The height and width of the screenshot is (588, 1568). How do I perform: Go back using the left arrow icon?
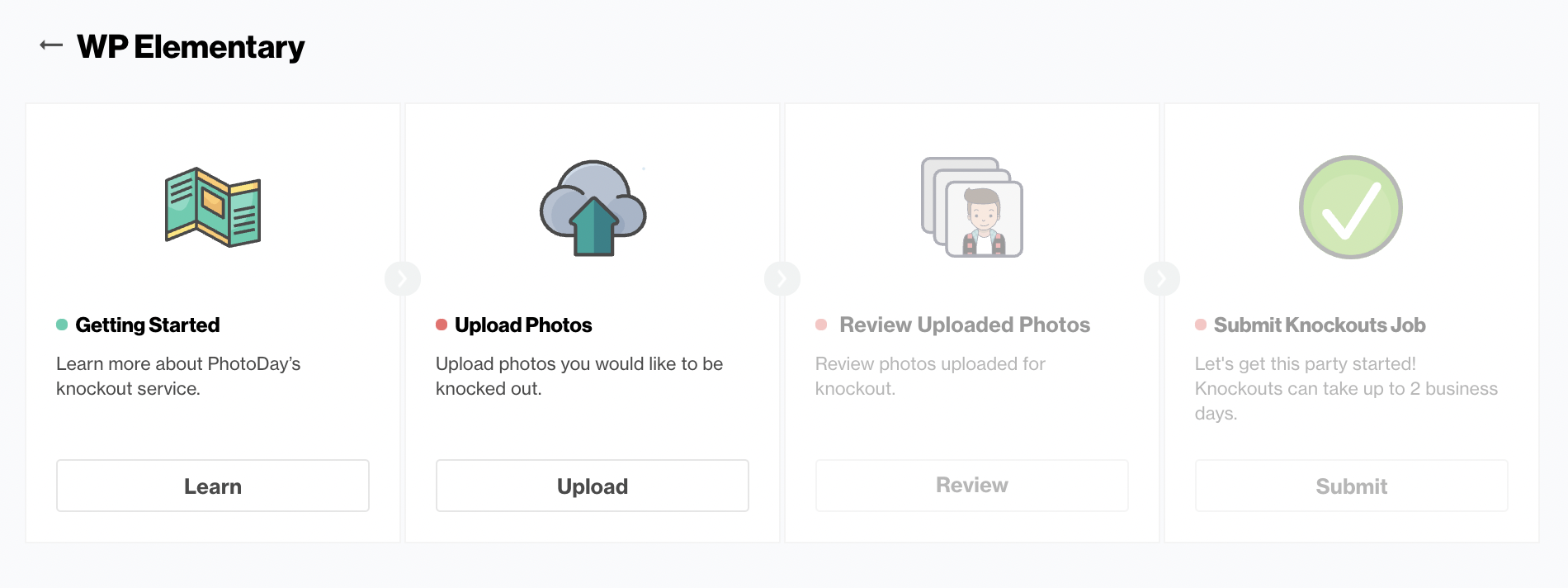pos(51,45)
